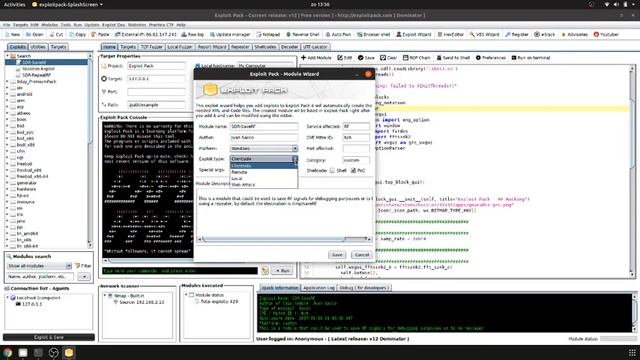Click the Register toolbar icon
This screenshot has width=640, height=360.
(x=517, y=35)
